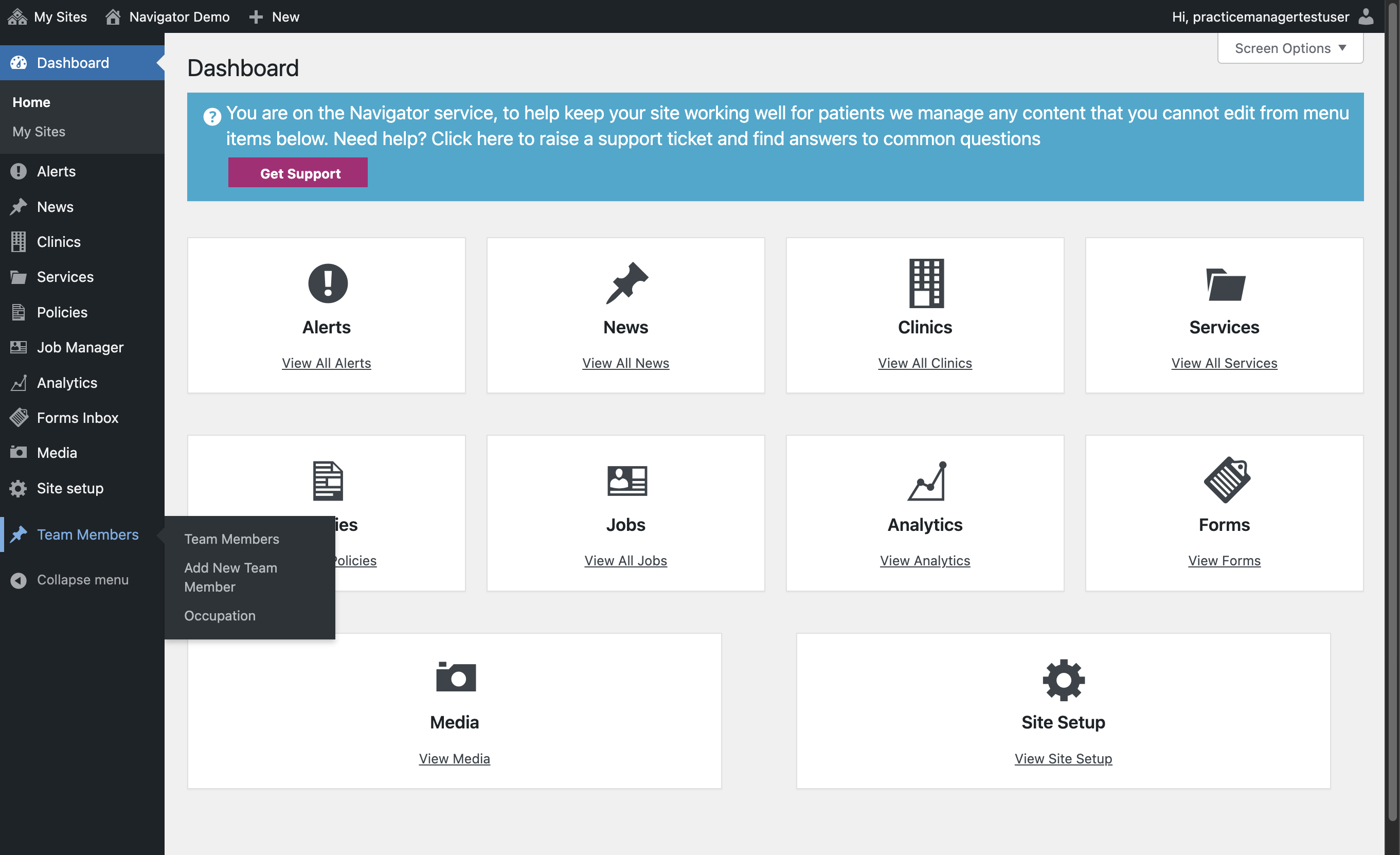Expand the Screen Options dropdown
The height and width of the screenshot is (855, 1400).
click(x=1290, y=48)
